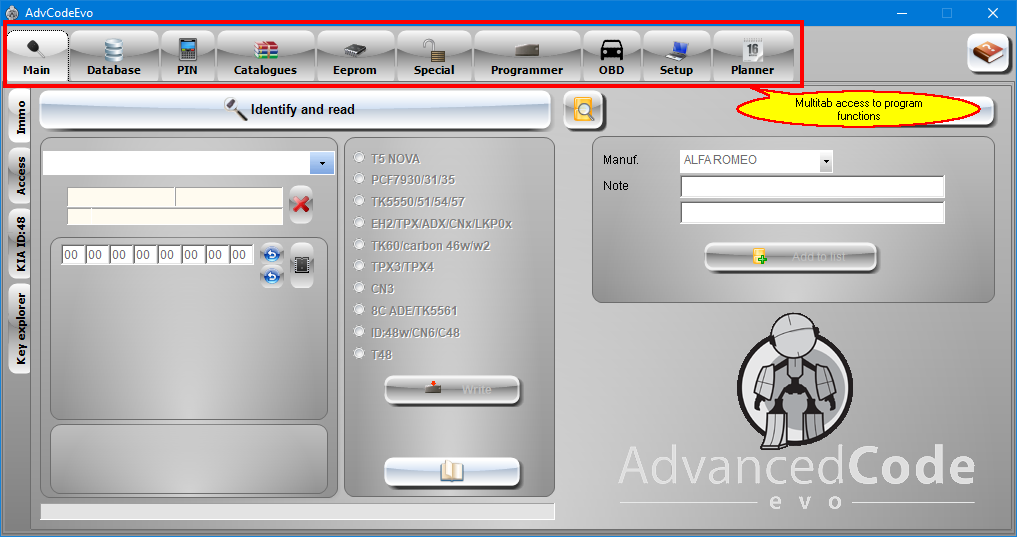The height and width of the screenshot is (537, 1017).
Task: Expand the transponder type dropdown
Action: tap(322, 163)
